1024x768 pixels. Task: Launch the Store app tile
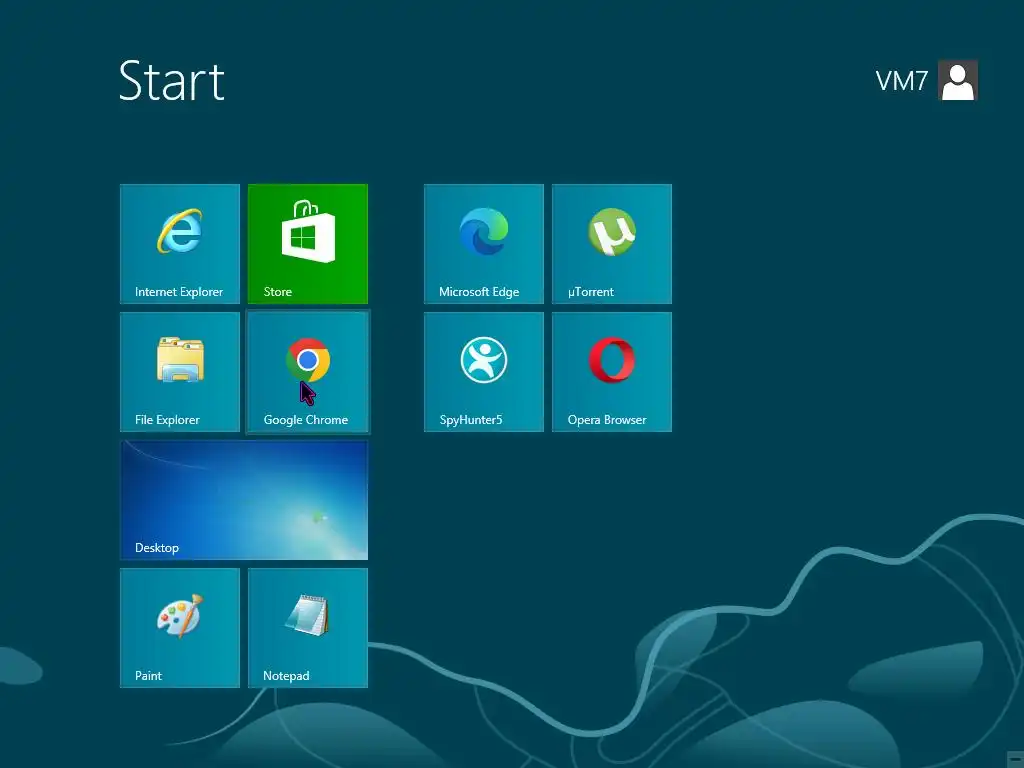tap(308, 244)
